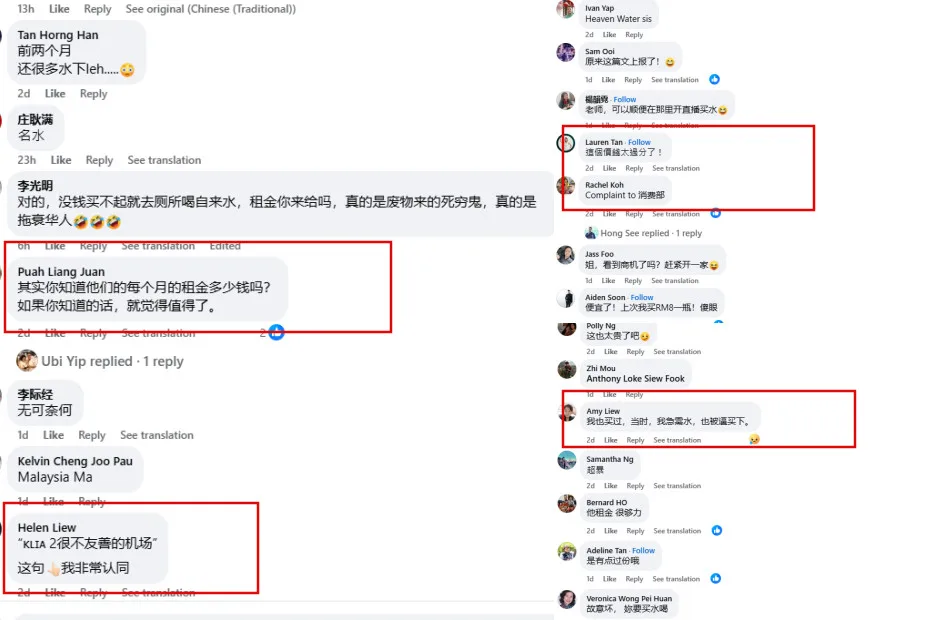Show the original Chinese (Traditional) text
This screenshot has height=620, width=950.
pos(211,9)
